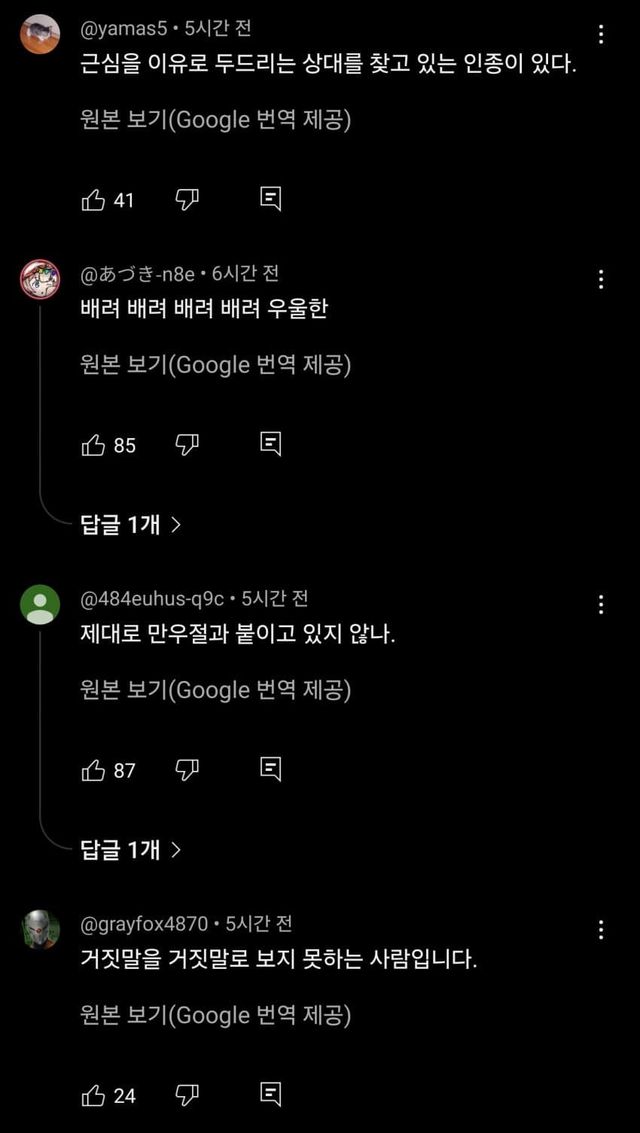Image resolution: width=640 pixels, height=1133 pixels.
Task: Expand 답글 1개 under the @あづき-n8e comment
Action: 130,524
